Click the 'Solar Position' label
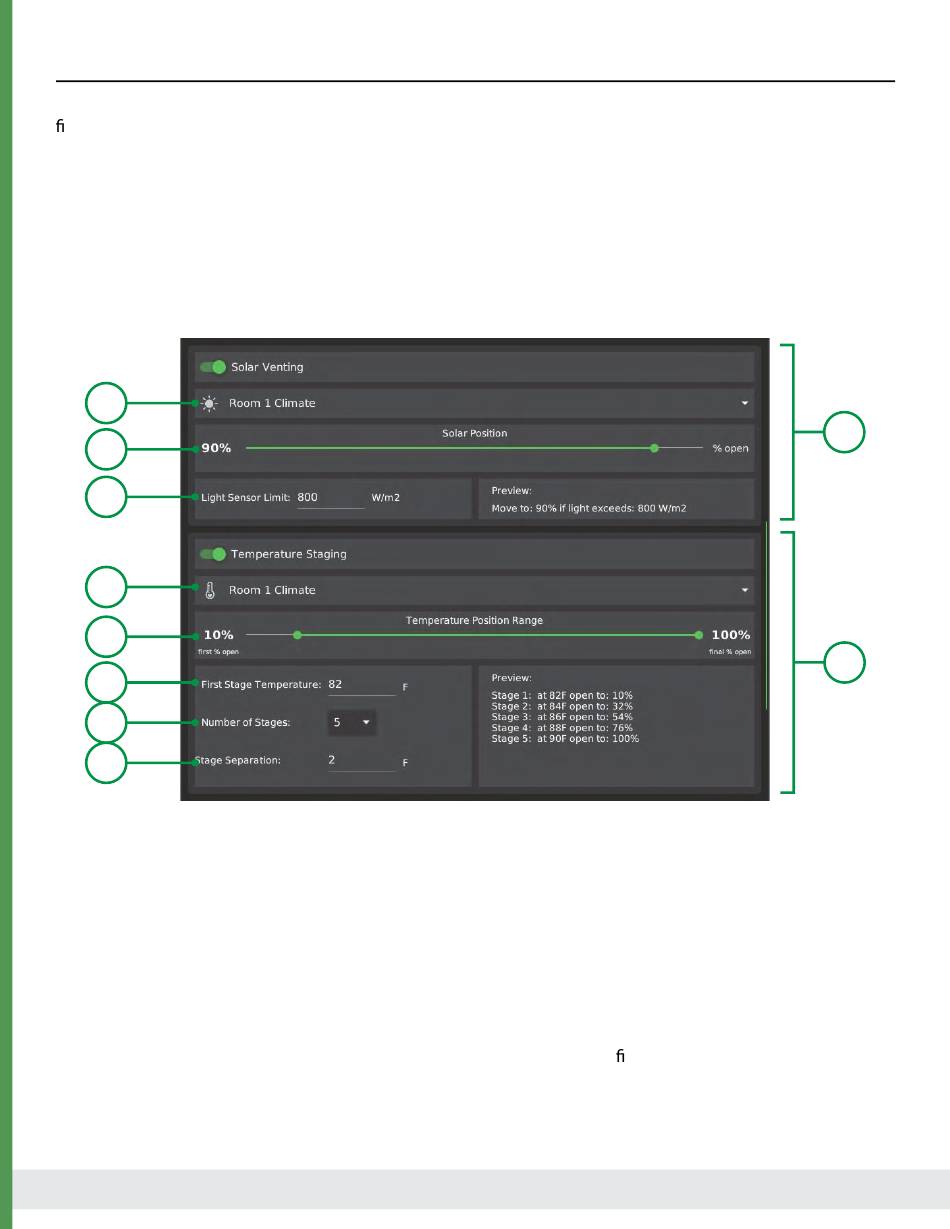This screenshot has height=1229, width=950. pos(474,434)
